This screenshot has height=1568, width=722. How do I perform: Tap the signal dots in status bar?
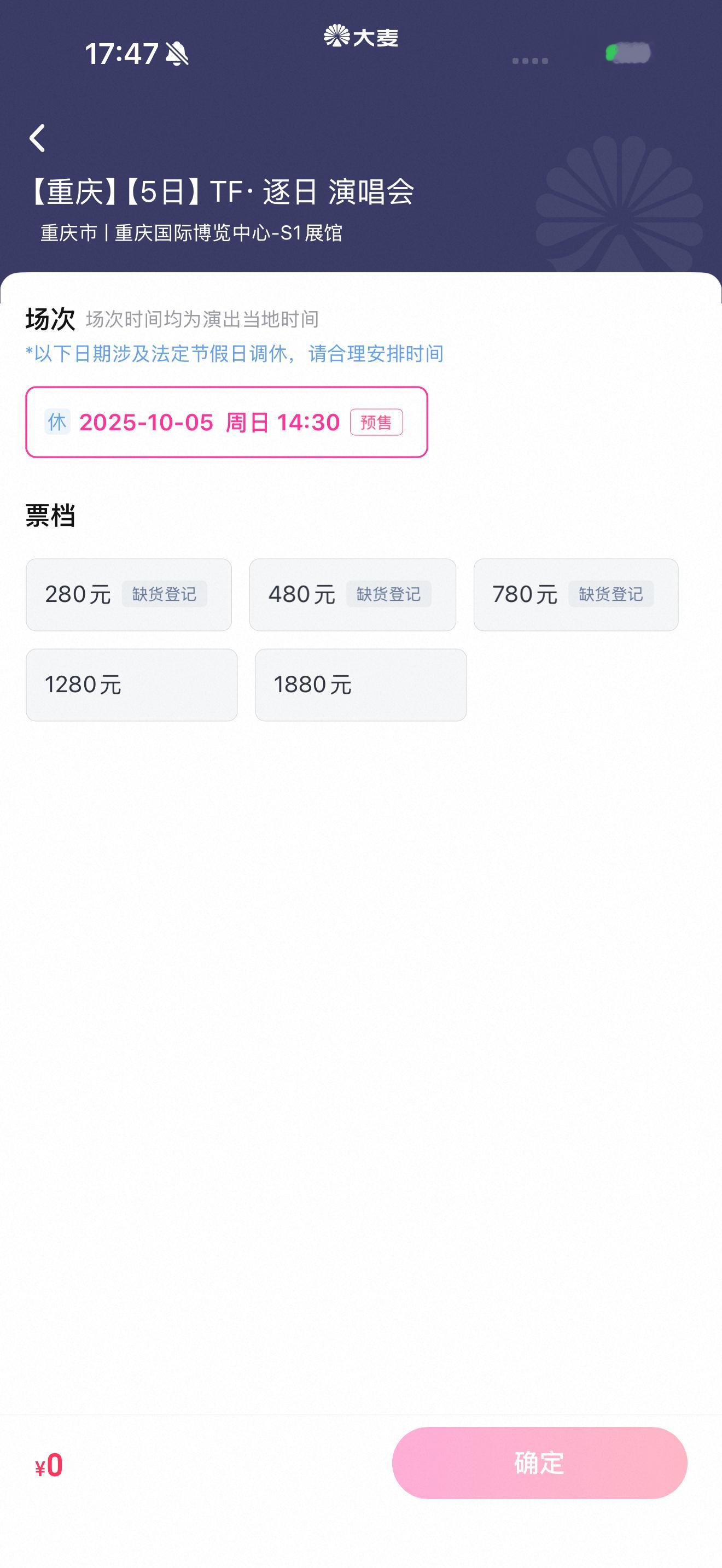530,60
